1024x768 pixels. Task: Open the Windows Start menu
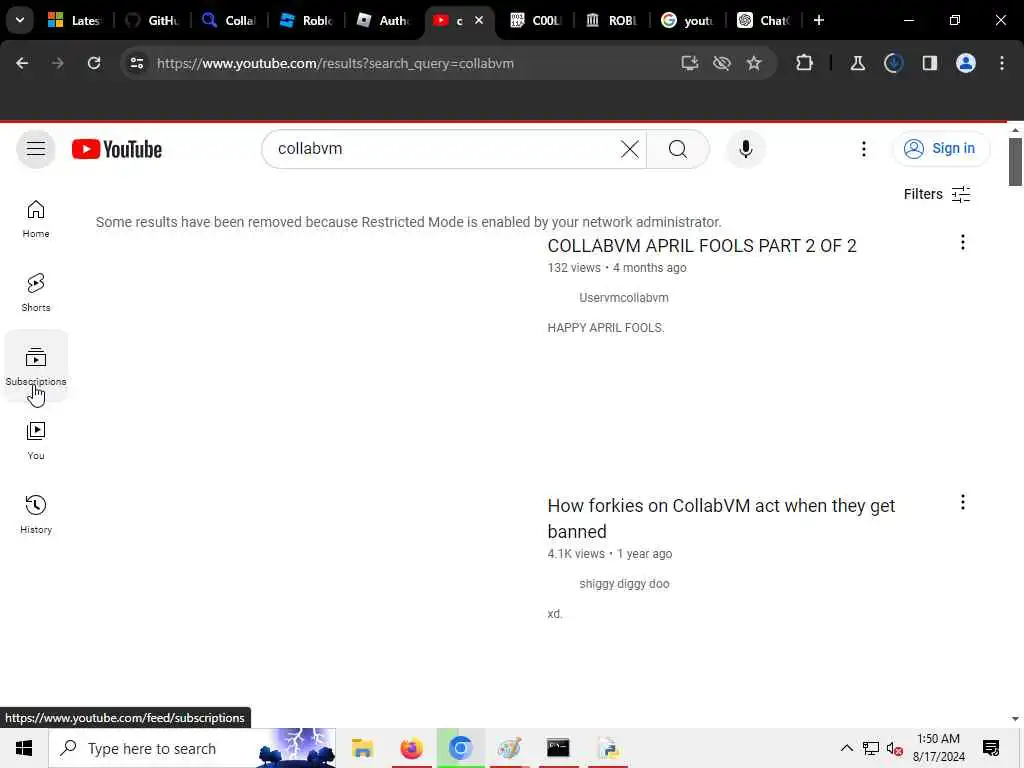point(24,748)
